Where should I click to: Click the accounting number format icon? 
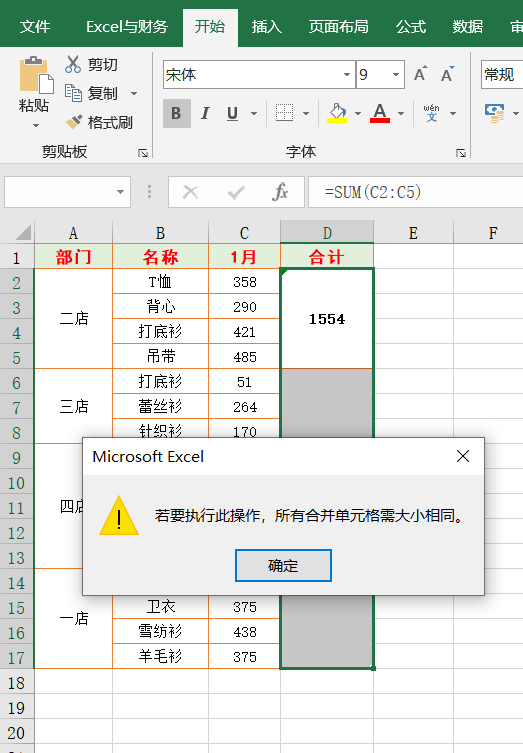(495, 113)
